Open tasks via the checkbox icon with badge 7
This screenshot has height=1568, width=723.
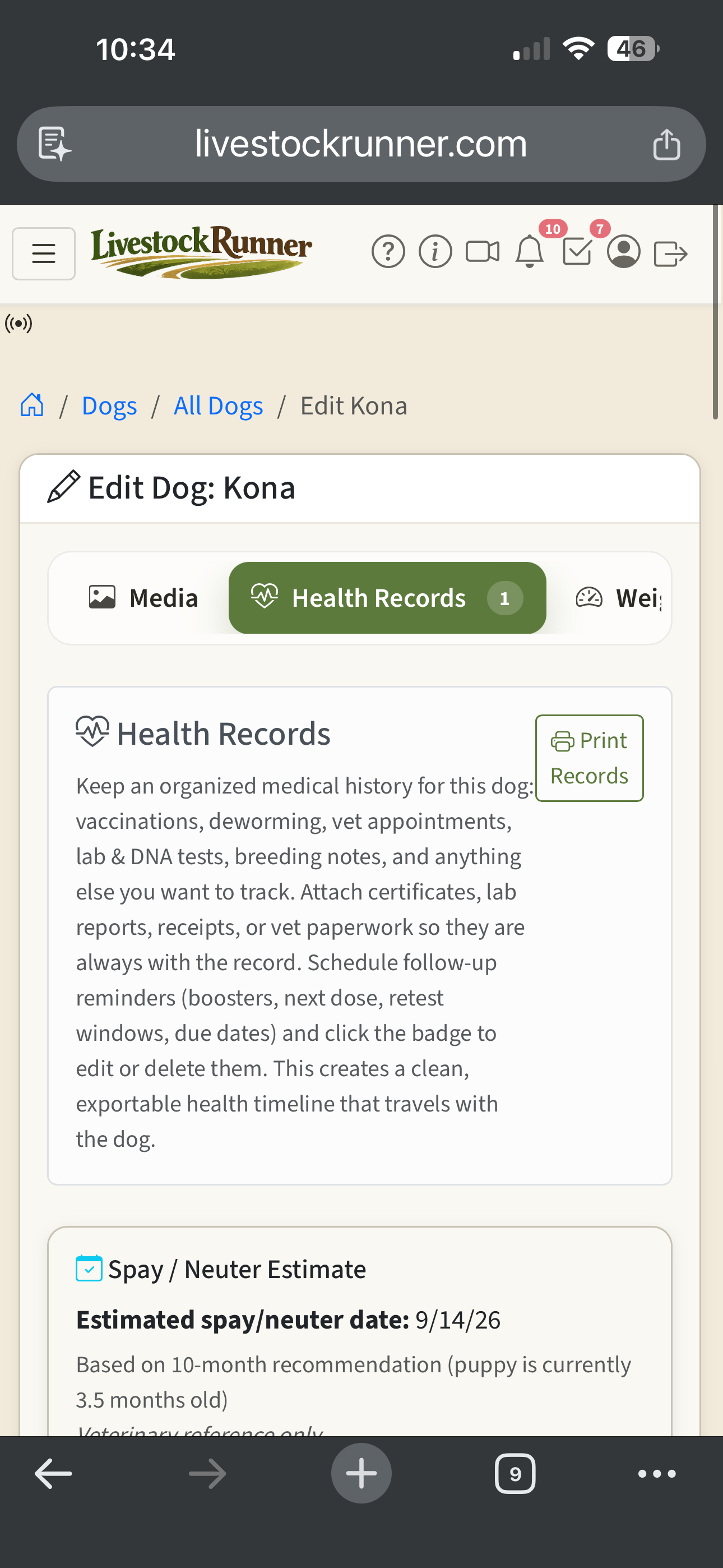(577, 252)
